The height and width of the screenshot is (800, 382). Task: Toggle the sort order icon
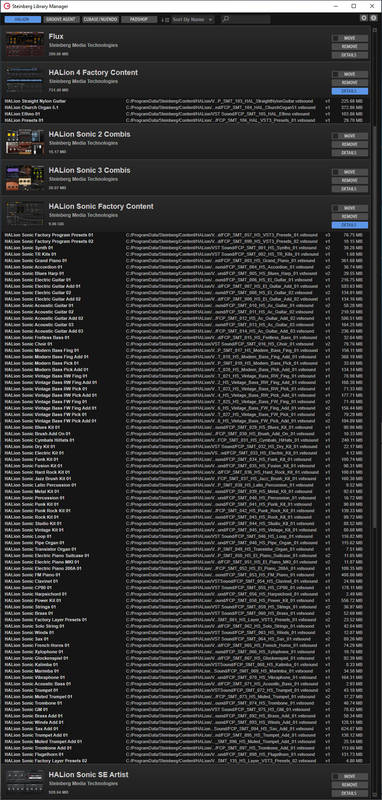coord(165,19)
